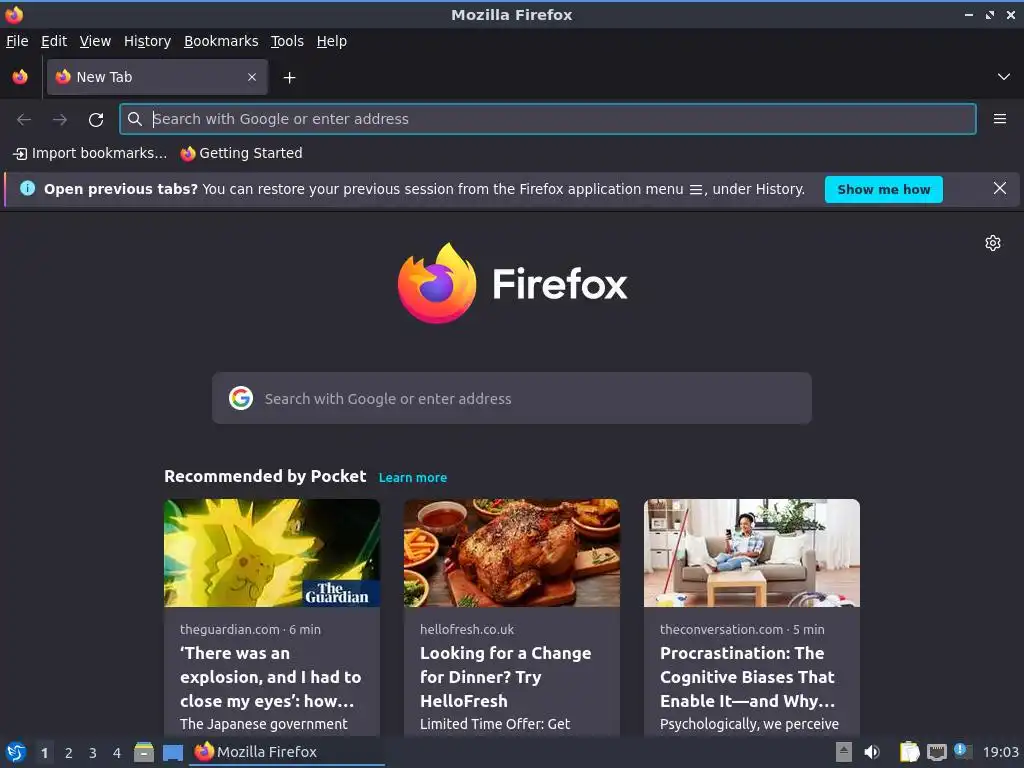Click Recommended by Pocket heading
This screenshot has width=1024, height=768.
265,476
